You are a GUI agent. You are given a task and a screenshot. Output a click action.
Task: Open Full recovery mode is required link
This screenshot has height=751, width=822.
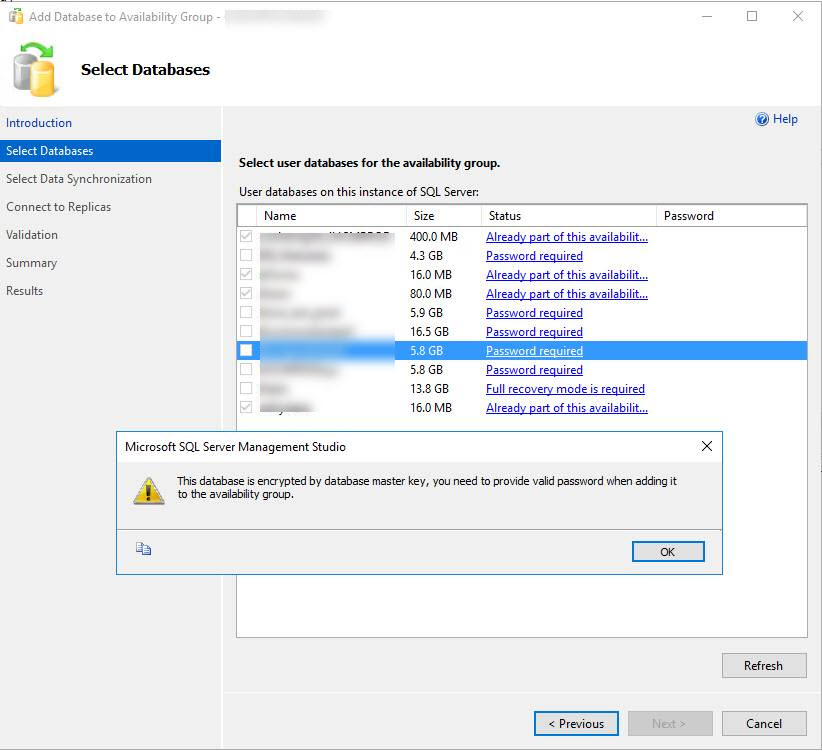(x=565, y=389)
